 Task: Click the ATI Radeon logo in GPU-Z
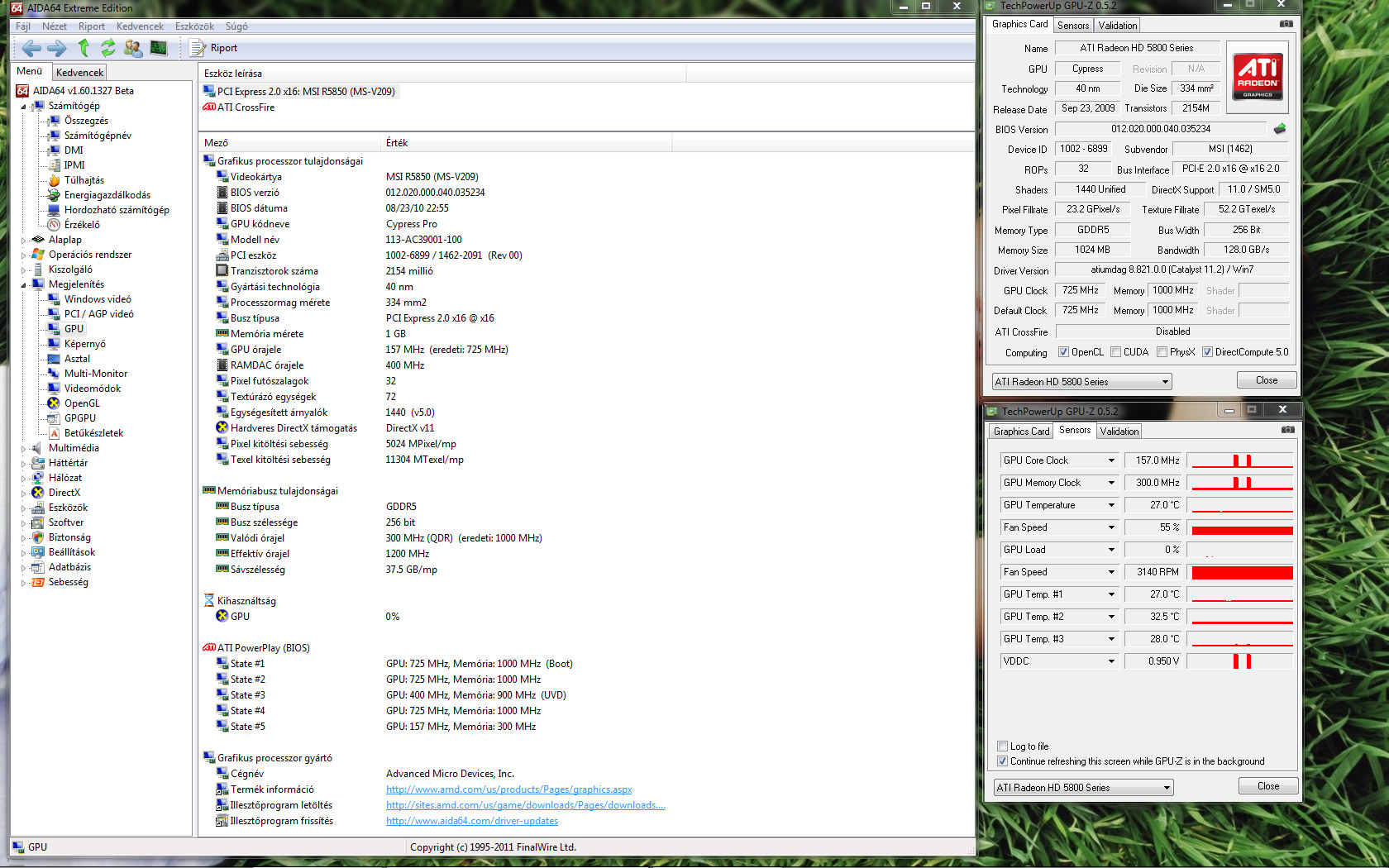pyautogui.click(x=1258, y=76)
